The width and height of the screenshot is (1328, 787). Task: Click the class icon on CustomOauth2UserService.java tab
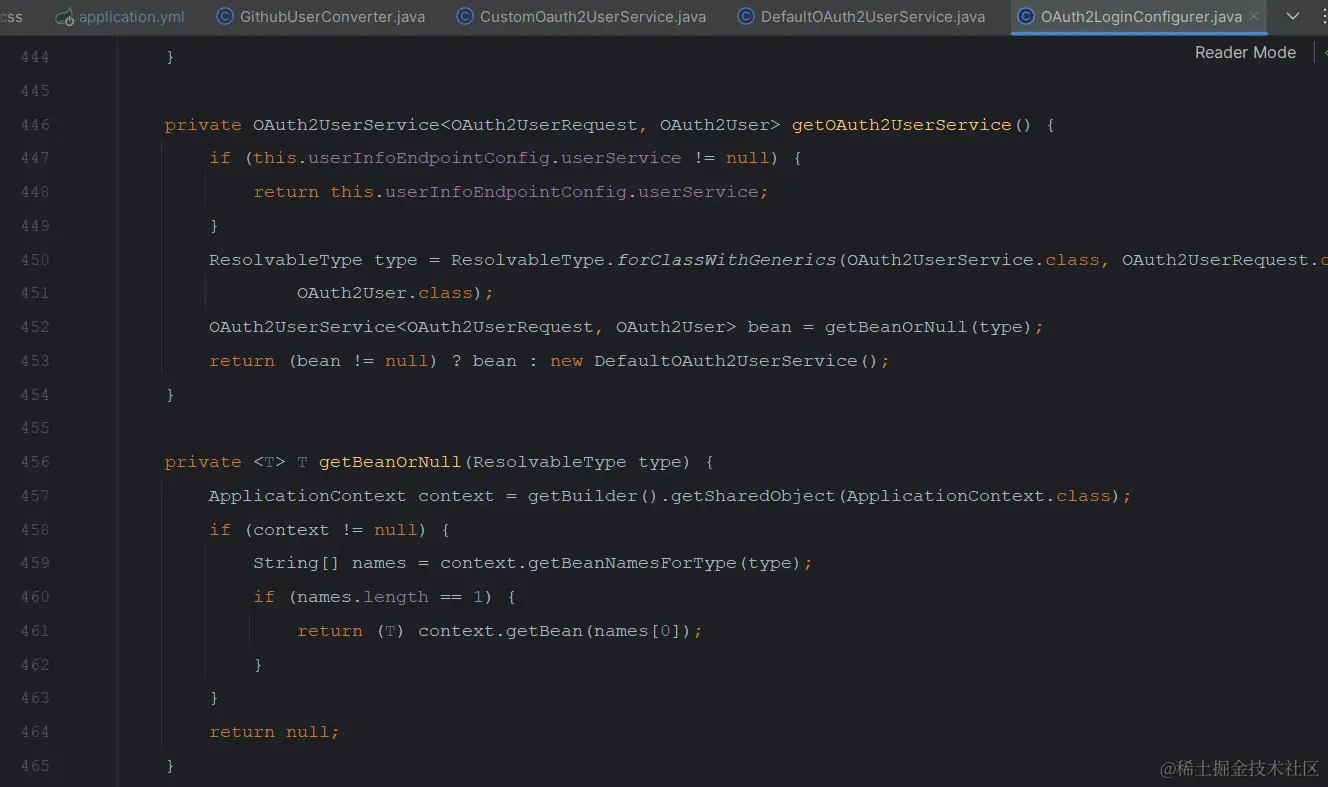click(465, 17)
